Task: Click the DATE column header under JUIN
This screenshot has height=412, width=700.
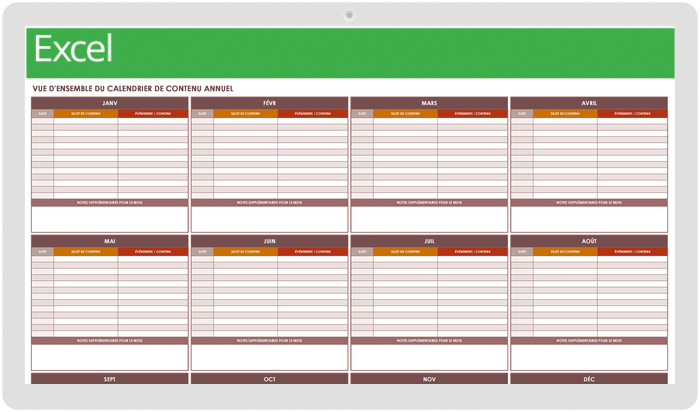Action: [202, 252]
